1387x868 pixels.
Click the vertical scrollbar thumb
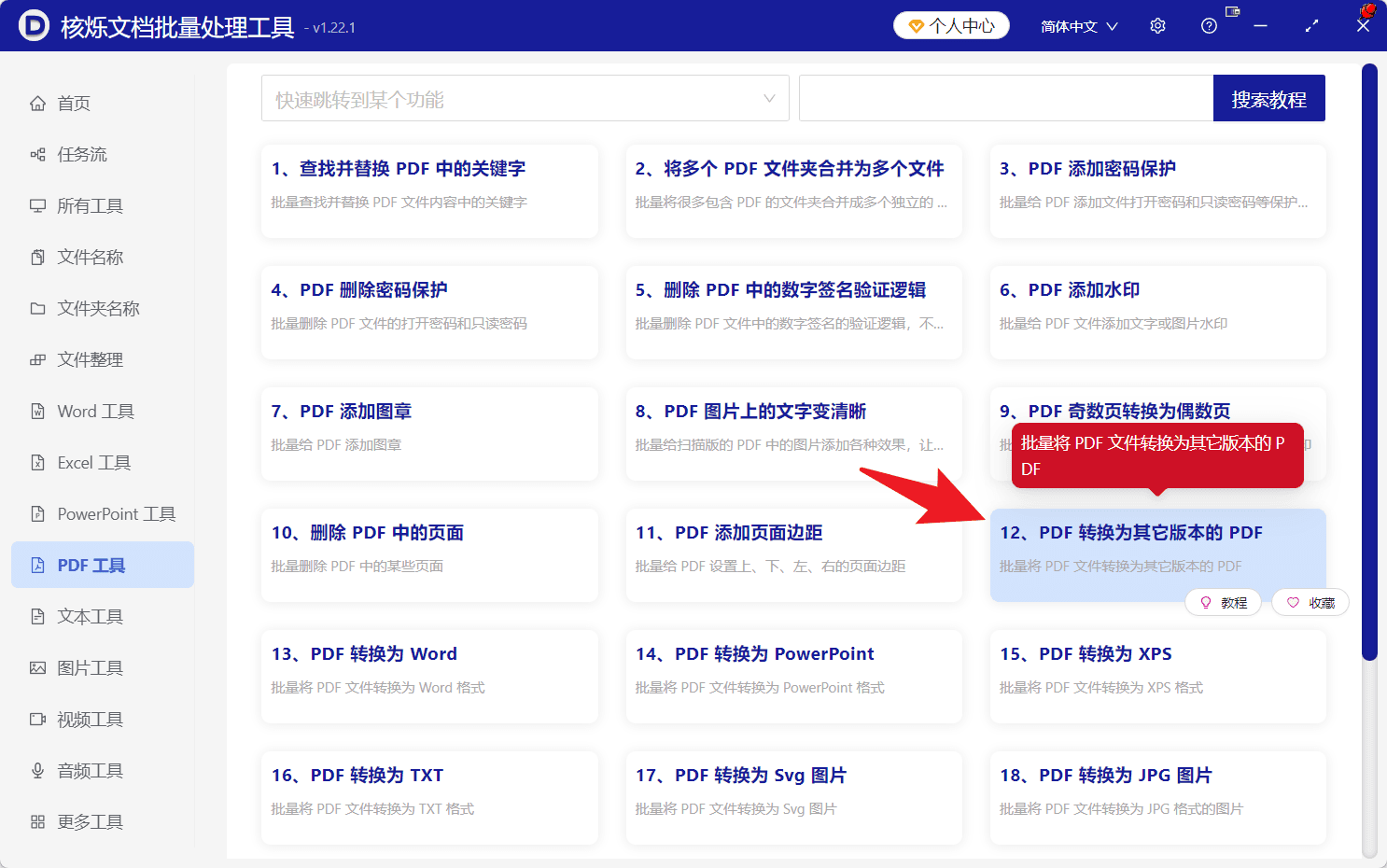1369,362
